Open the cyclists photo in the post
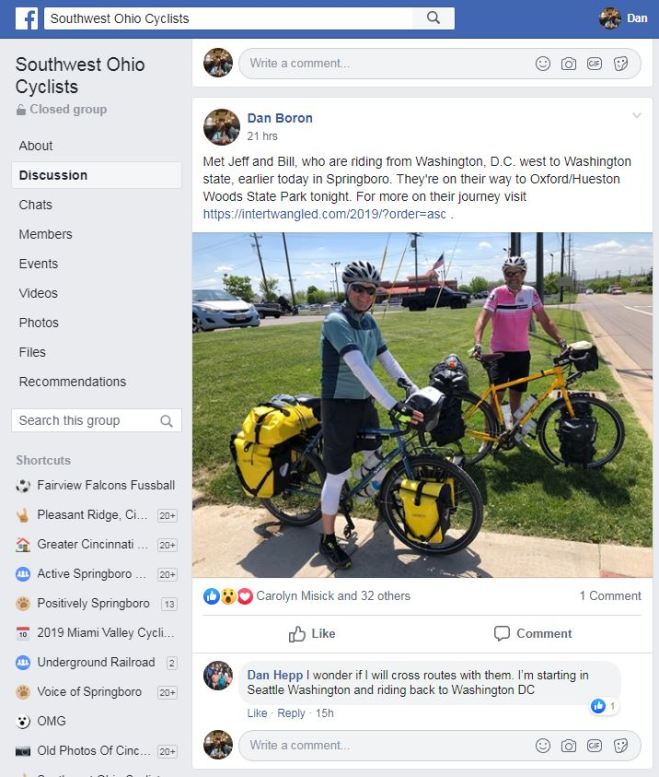659x777 pixels. (x=422, y=405)
